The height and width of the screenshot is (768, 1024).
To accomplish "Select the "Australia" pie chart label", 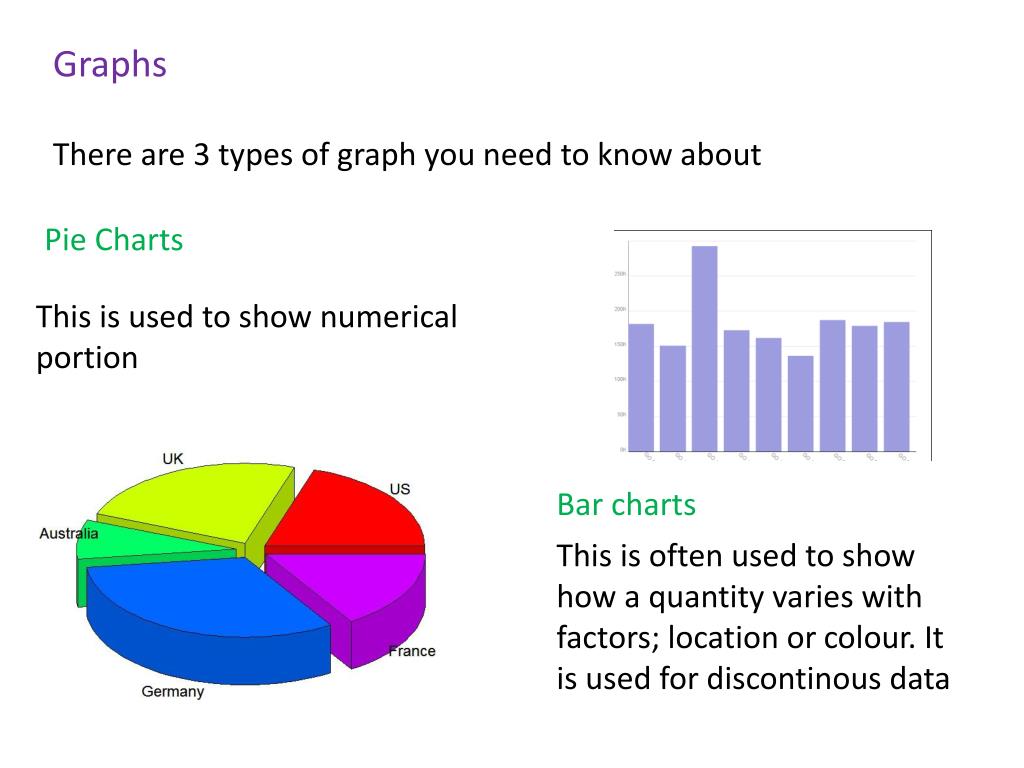I will [x=69, y=533].
